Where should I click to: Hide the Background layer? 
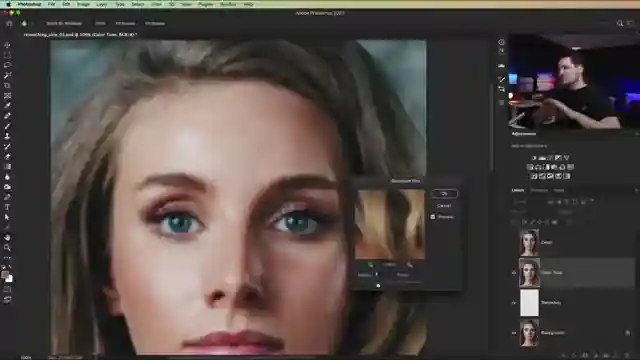pyautogui.click(x=514, y=333)
